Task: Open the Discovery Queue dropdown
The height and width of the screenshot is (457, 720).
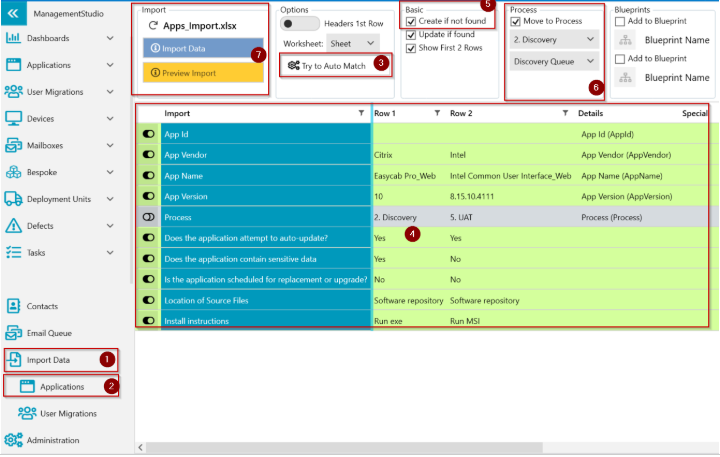Action: click(x=554, y=61)
